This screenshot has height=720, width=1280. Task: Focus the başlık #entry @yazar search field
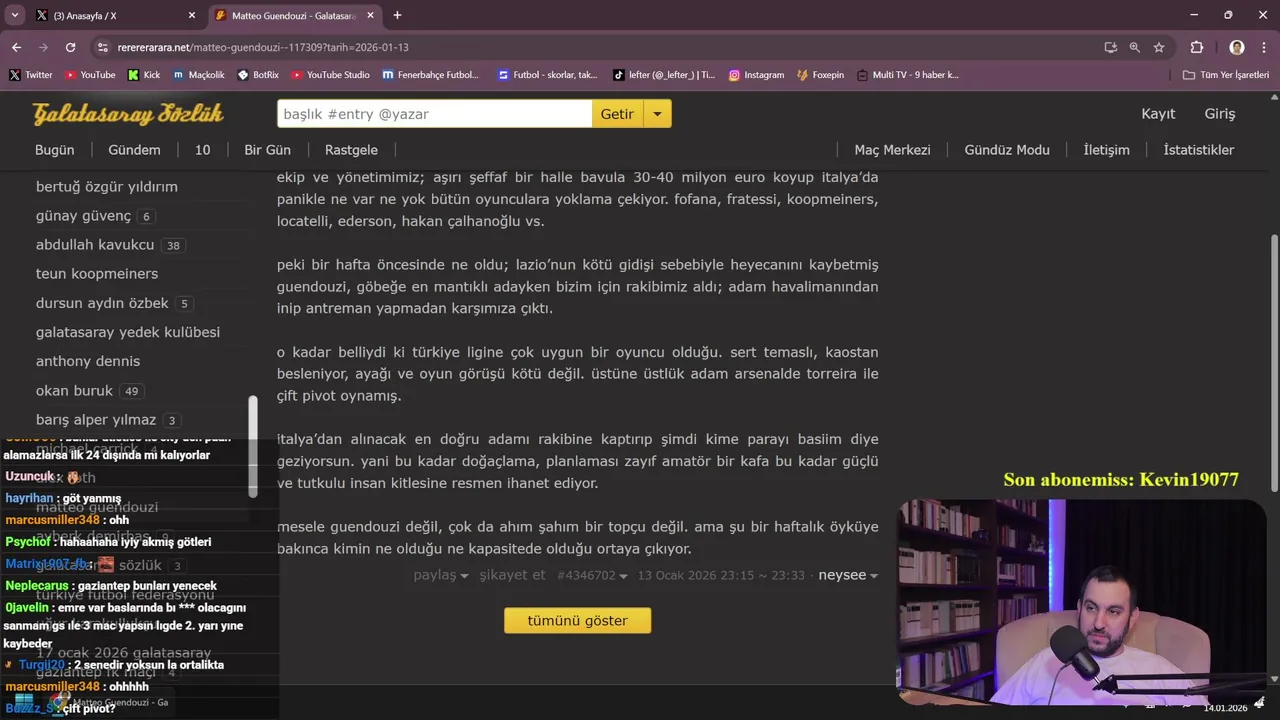(434, 114)
